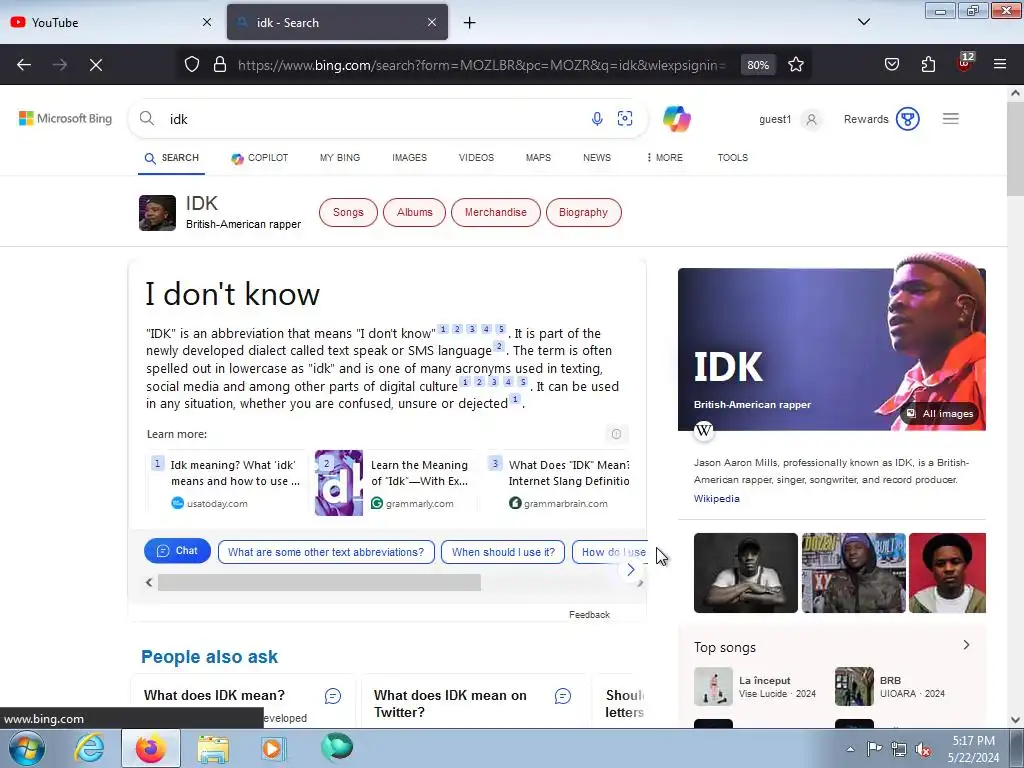Switch to the Maps tab

538,158
